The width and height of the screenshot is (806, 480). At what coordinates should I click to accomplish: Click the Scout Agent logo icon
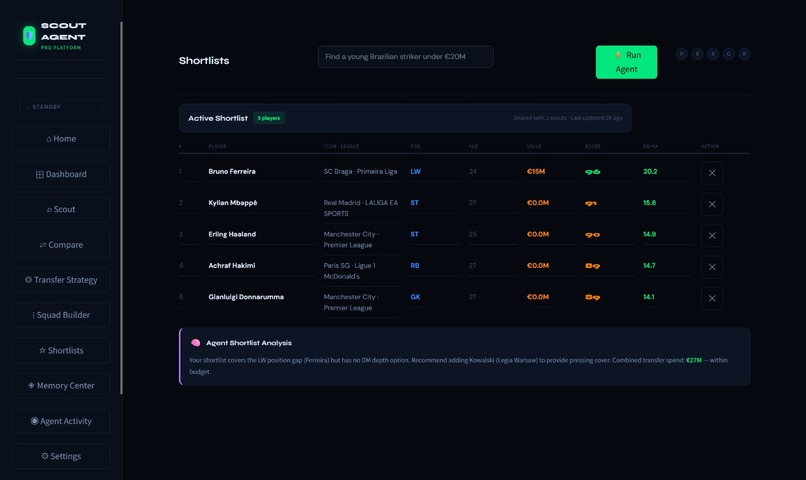(29, 35)
